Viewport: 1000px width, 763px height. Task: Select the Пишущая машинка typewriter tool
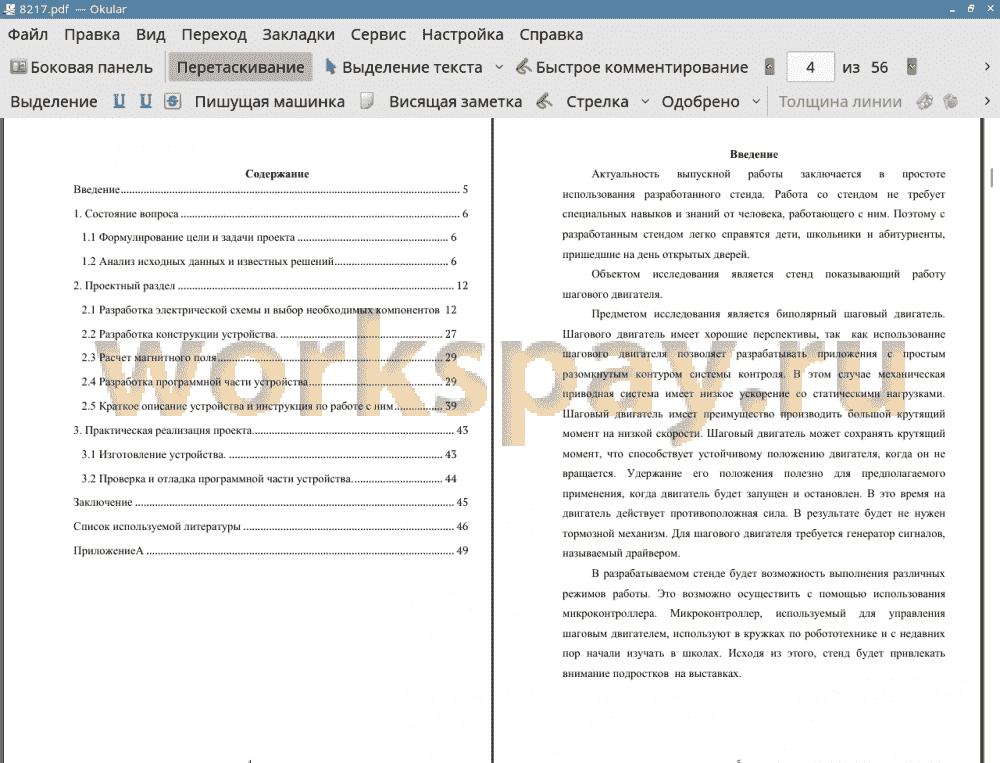point(269,101)
